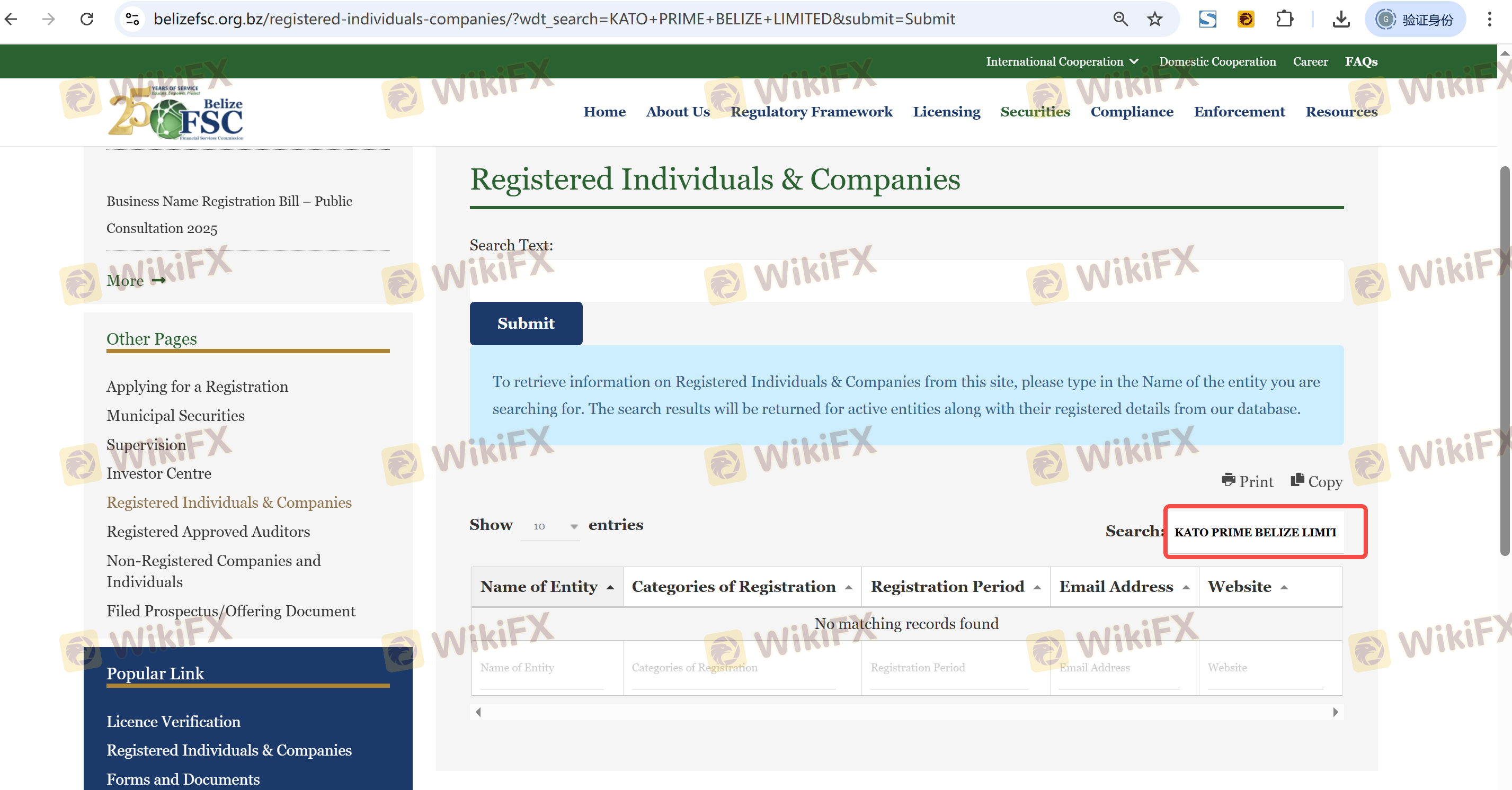Click the browser reload icon
This screenshot has height=790, width=1512.
[87, 20]
